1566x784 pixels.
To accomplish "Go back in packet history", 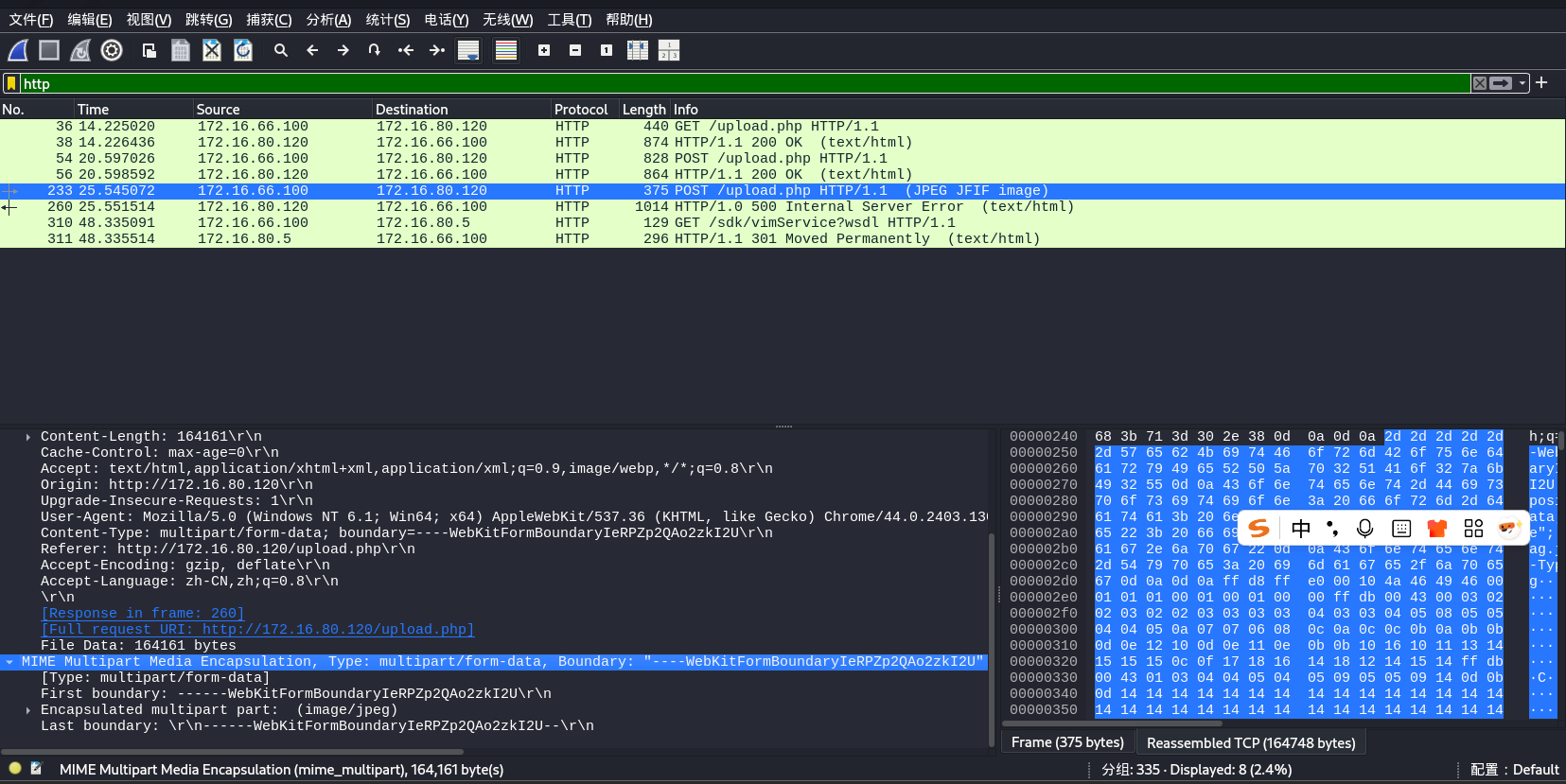I will [312, 50].
